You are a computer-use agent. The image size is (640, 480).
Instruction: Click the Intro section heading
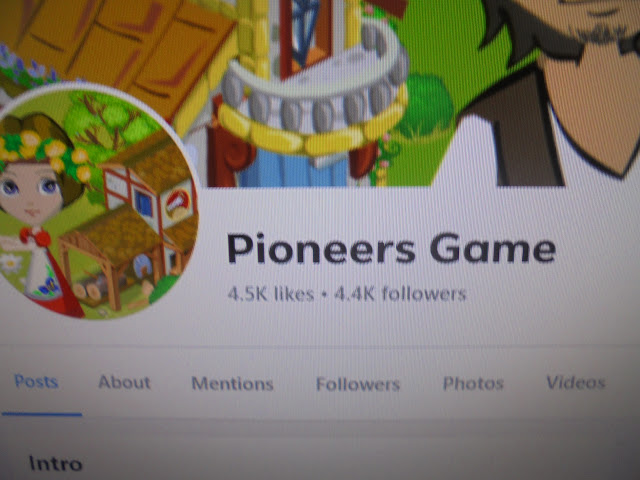[56, 464]
